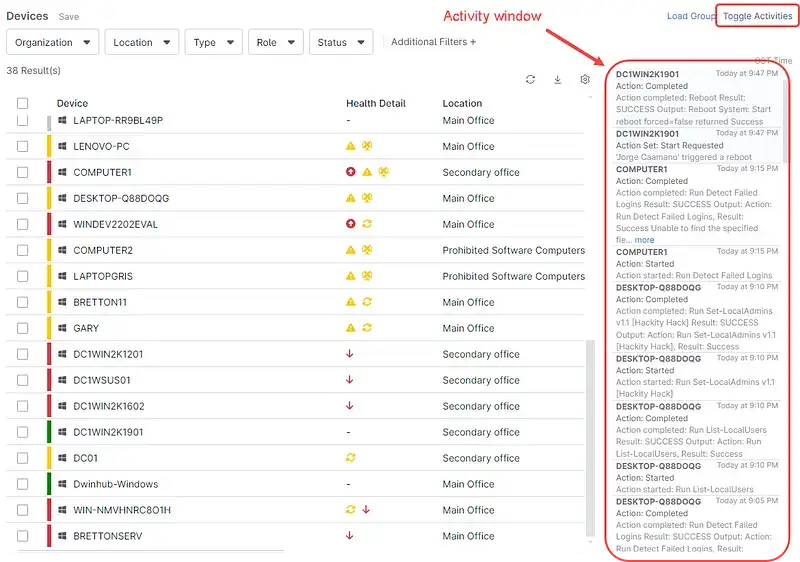Click the yellow patch icon in COMPUTER1 row
Screen dimensions: 800x562
[x=383, y=172]
